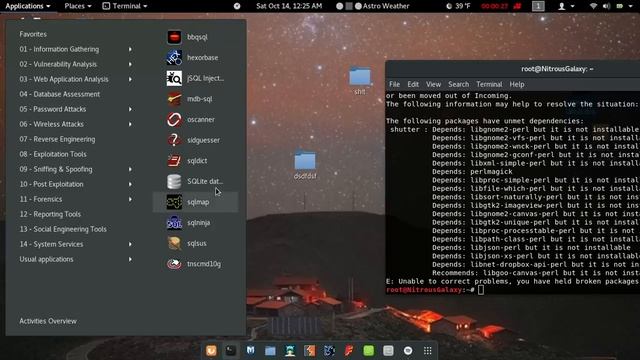
Task: Start sqlninja tool
Action: [195, 223]
